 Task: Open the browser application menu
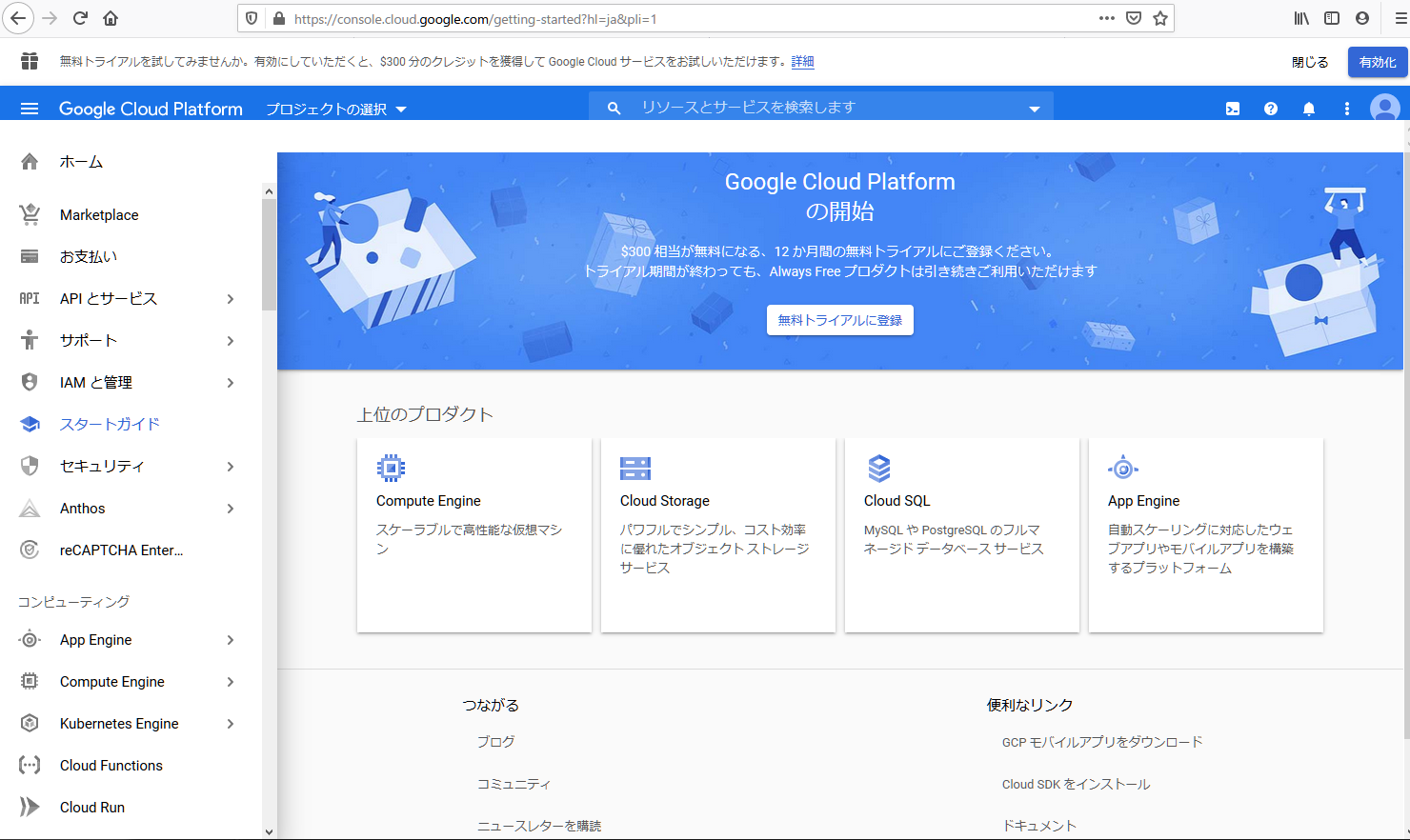pos(1401,18)
